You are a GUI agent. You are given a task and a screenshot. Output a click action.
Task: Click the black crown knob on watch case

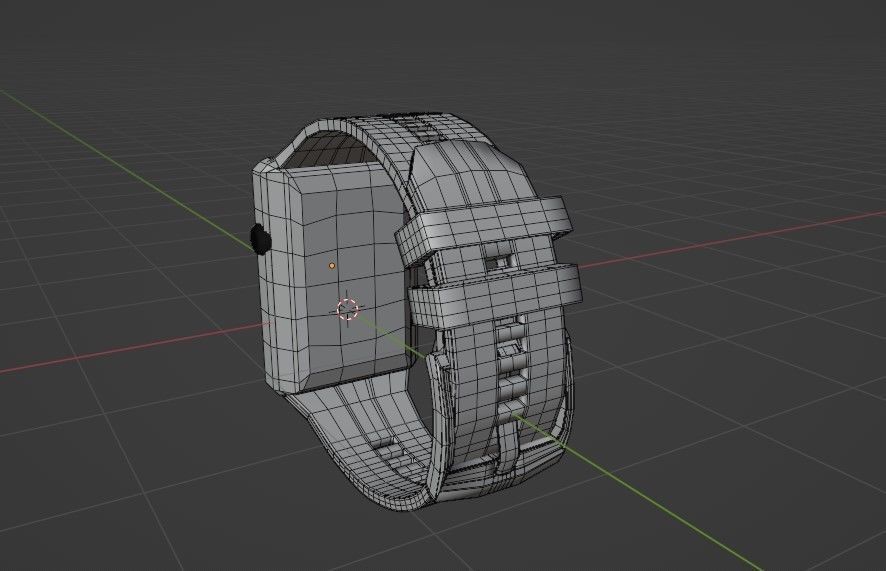click(260, 238)
